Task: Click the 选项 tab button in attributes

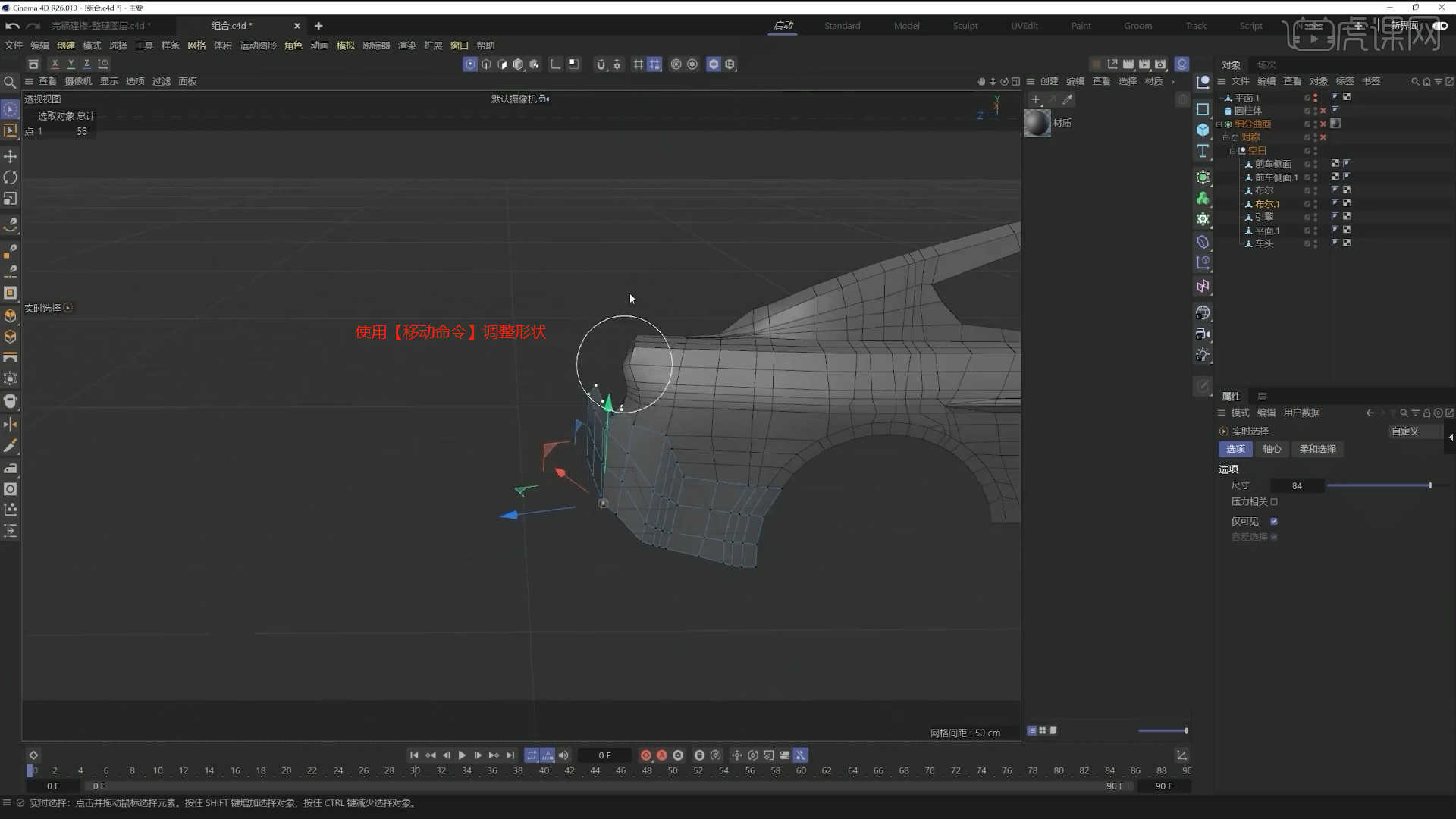Action: pyautogui.click(x=1235, y=450)
